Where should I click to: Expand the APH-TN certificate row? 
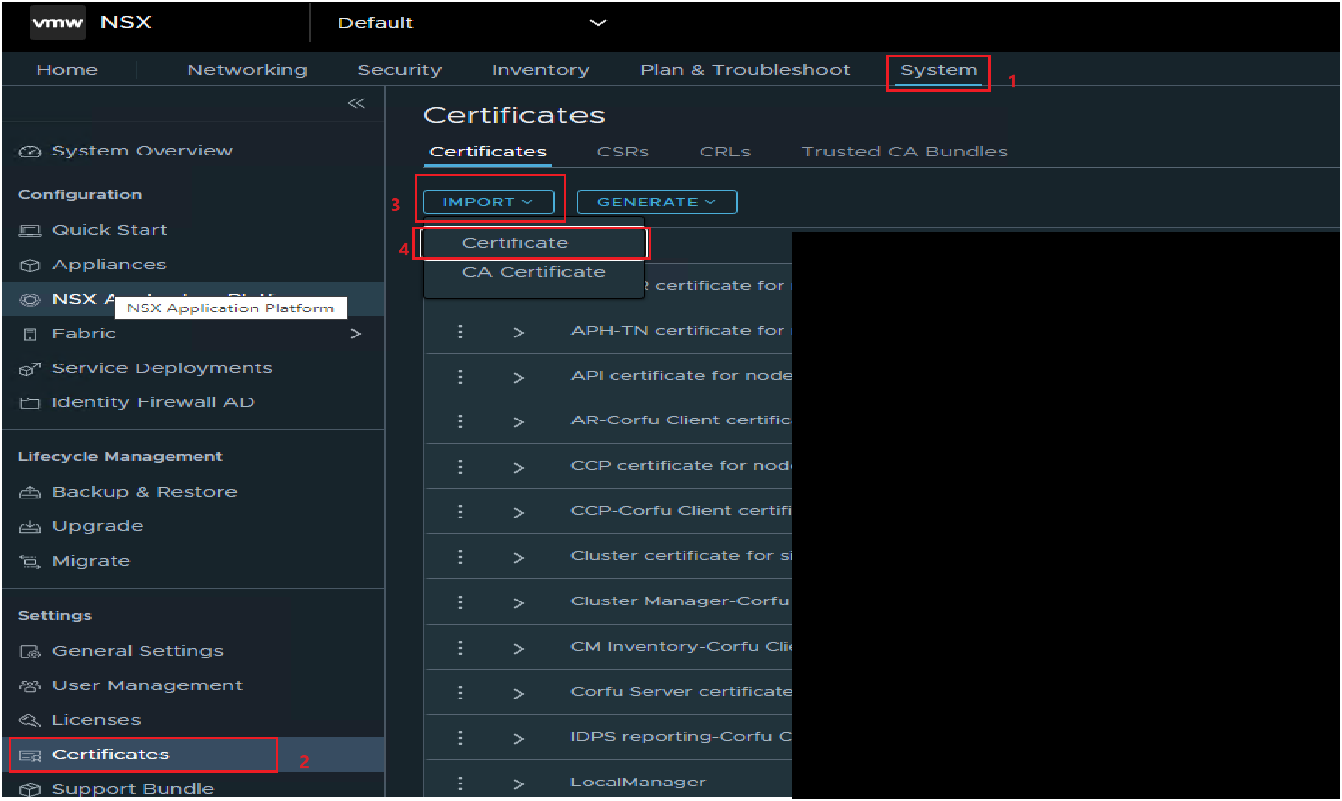click(518, 332)
